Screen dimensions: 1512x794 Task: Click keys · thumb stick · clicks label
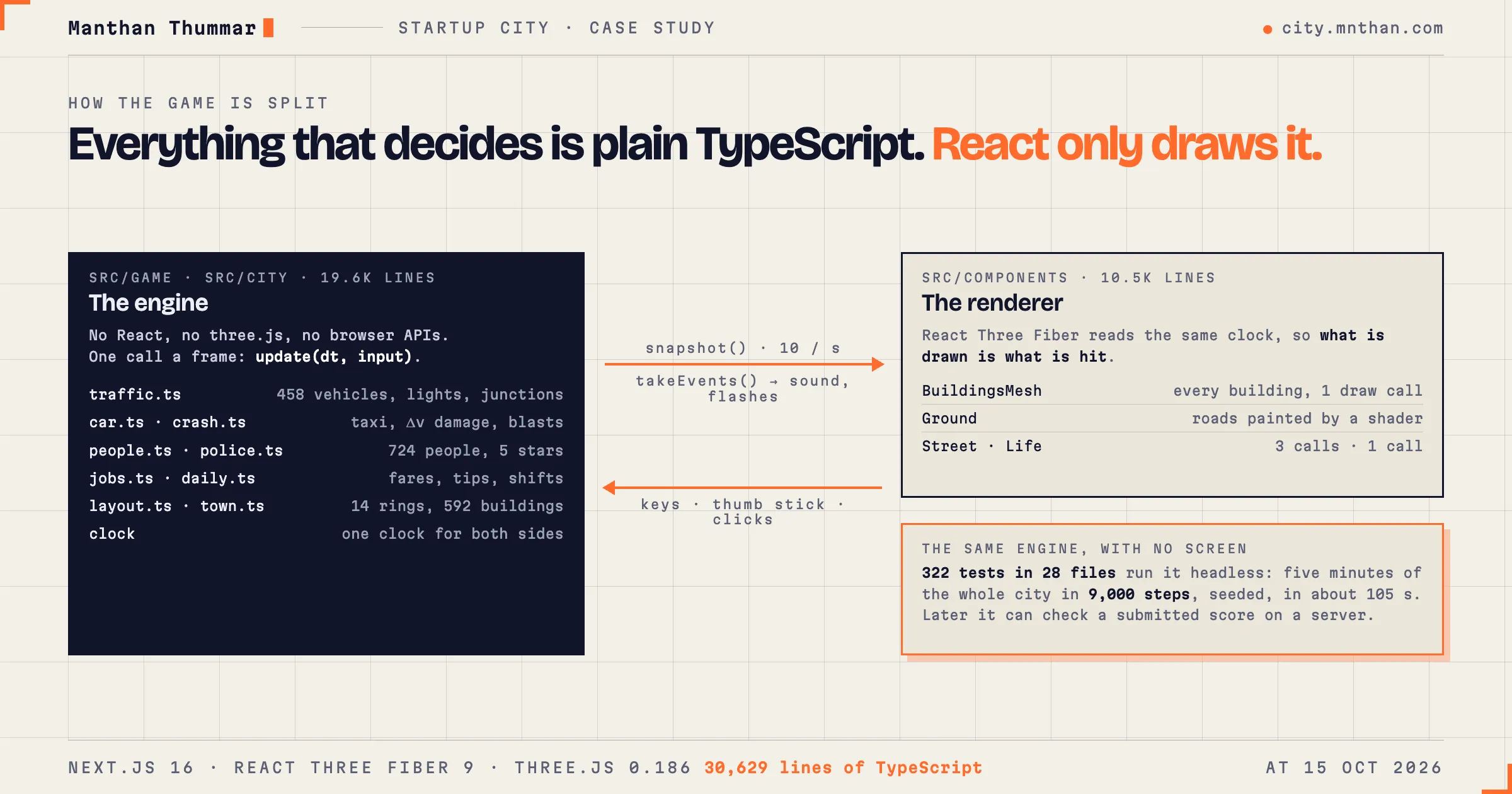pos(743,512)
